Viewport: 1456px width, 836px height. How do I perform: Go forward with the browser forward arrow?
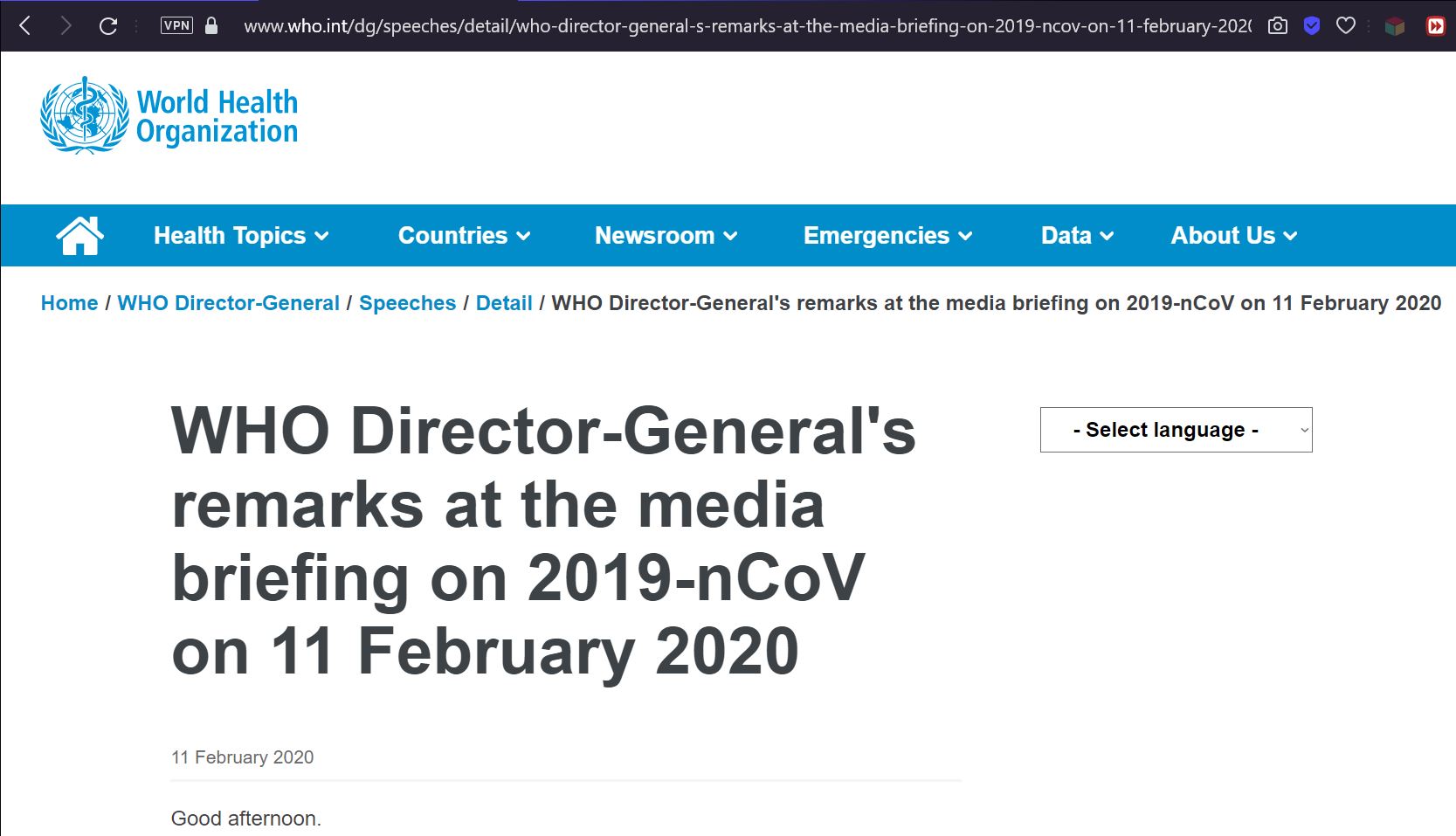click(66, 26)
